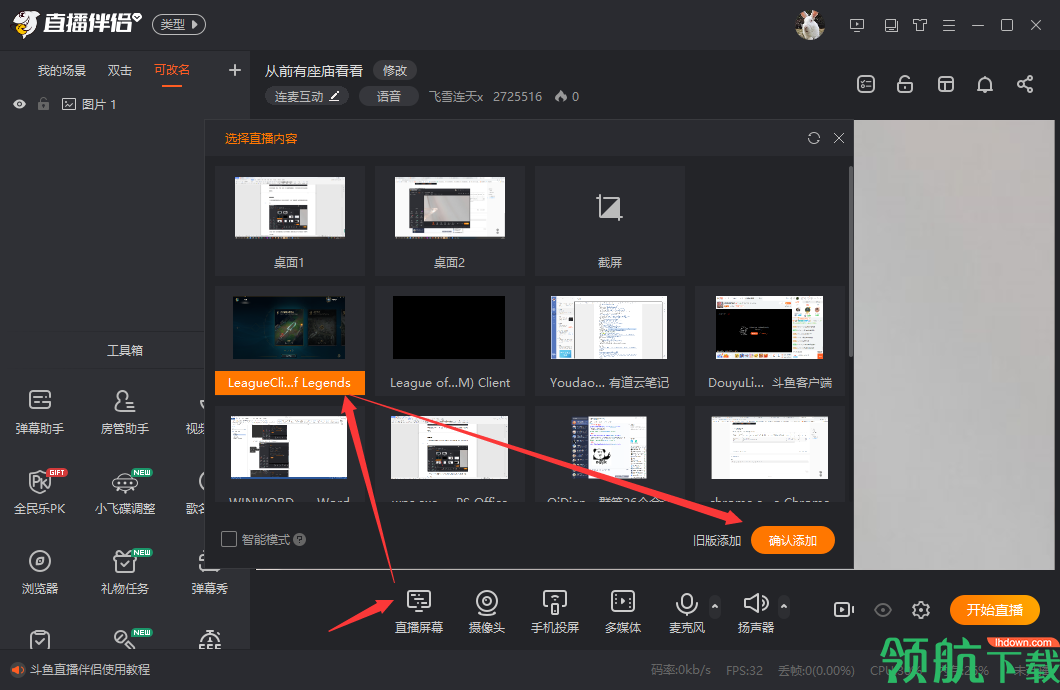Open the layout panel icon in header
The width and height of the screenshot is (1060, 690).
coord(946,84)
